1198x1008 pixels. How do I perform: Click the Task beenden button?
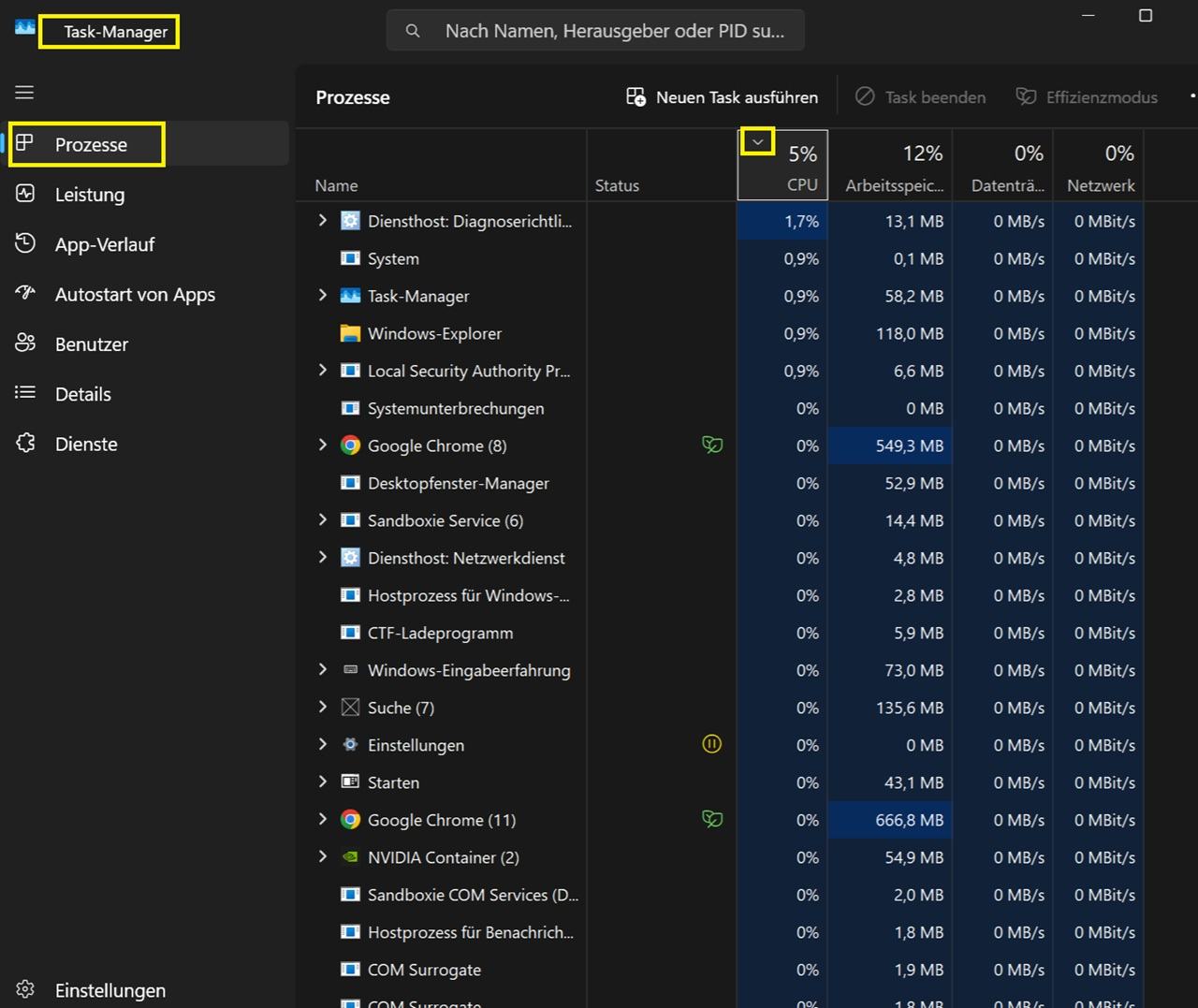click(921, 97)
